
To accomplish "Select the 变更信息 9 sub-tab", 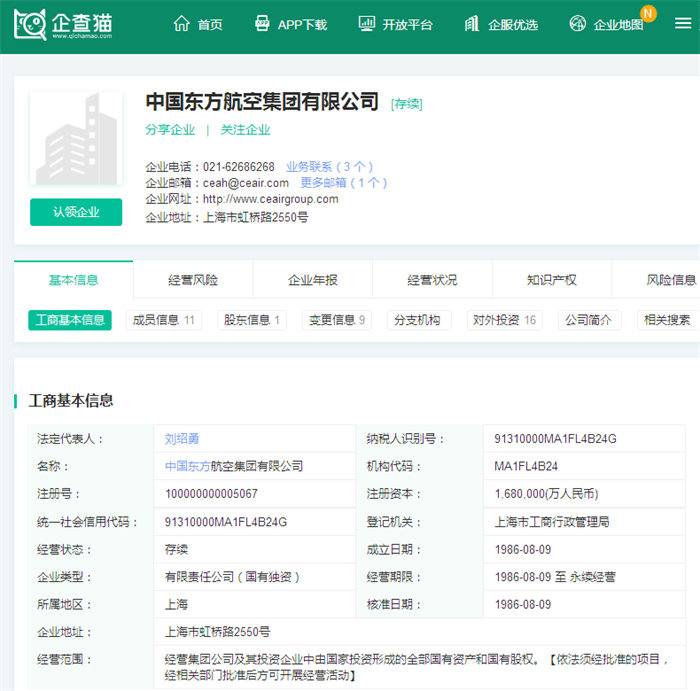I will coord(337,320).
